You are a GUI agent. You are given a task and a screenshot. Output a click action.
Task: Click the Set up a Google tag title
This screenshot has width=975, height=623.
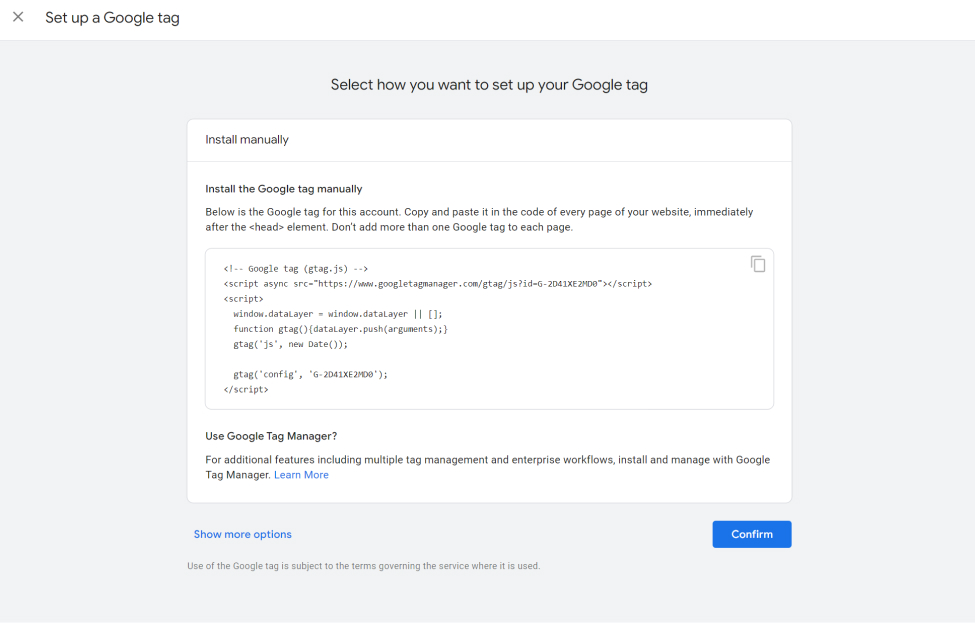(112, 18)
